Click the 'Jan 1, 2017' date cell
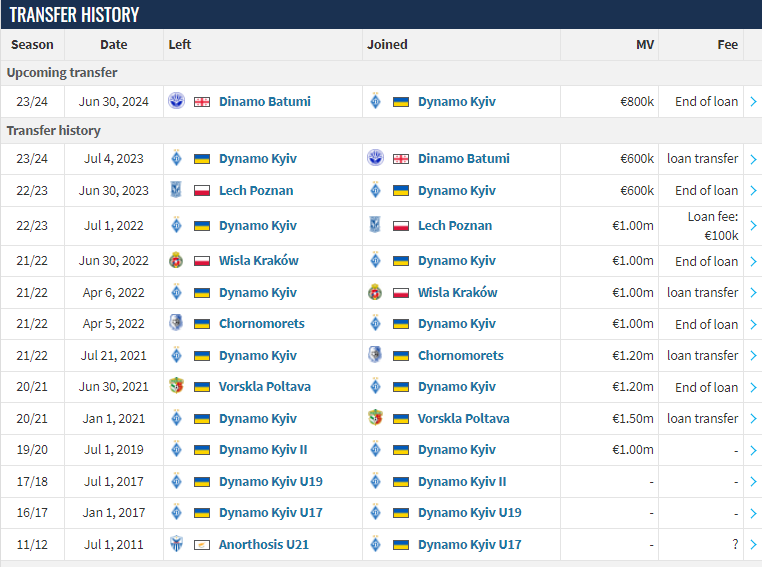This screenshot has height=567, width=762. click(114, 513)
